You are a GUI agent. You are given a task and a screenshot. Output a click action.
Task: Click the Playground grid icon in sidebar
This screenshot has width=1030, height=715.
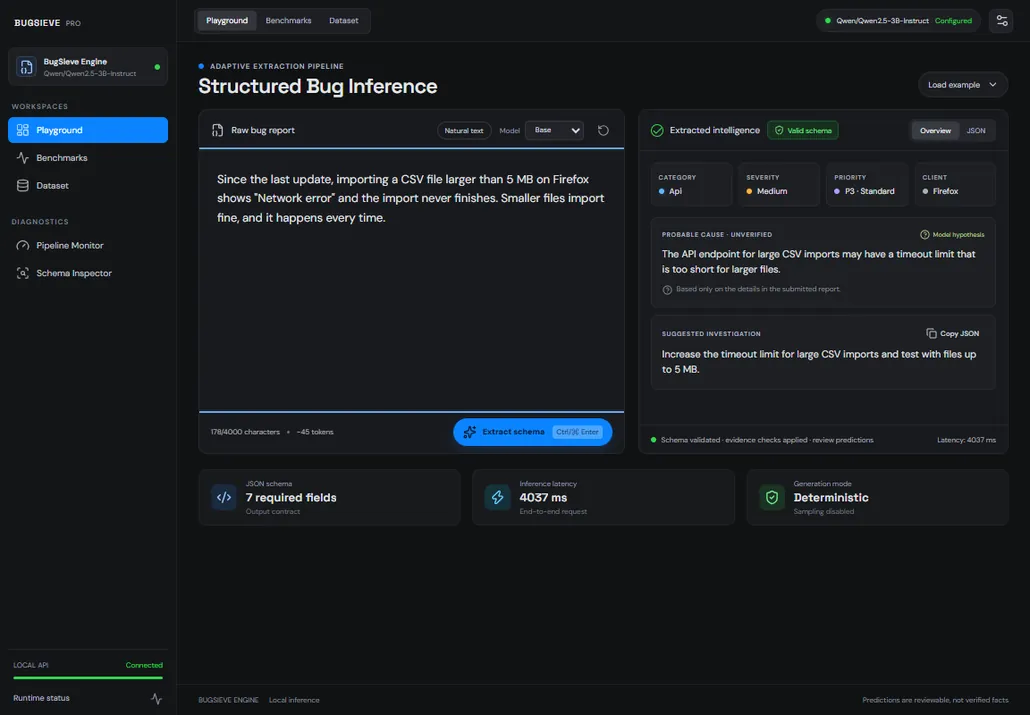(22, 130)
